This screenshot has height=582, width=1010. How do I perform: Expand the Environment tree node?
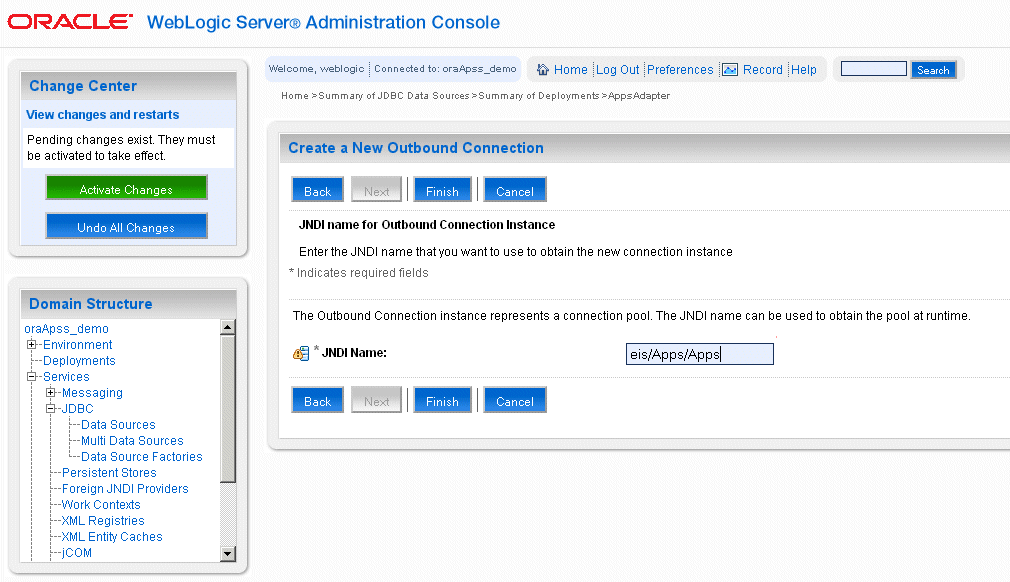click(31, 344)
